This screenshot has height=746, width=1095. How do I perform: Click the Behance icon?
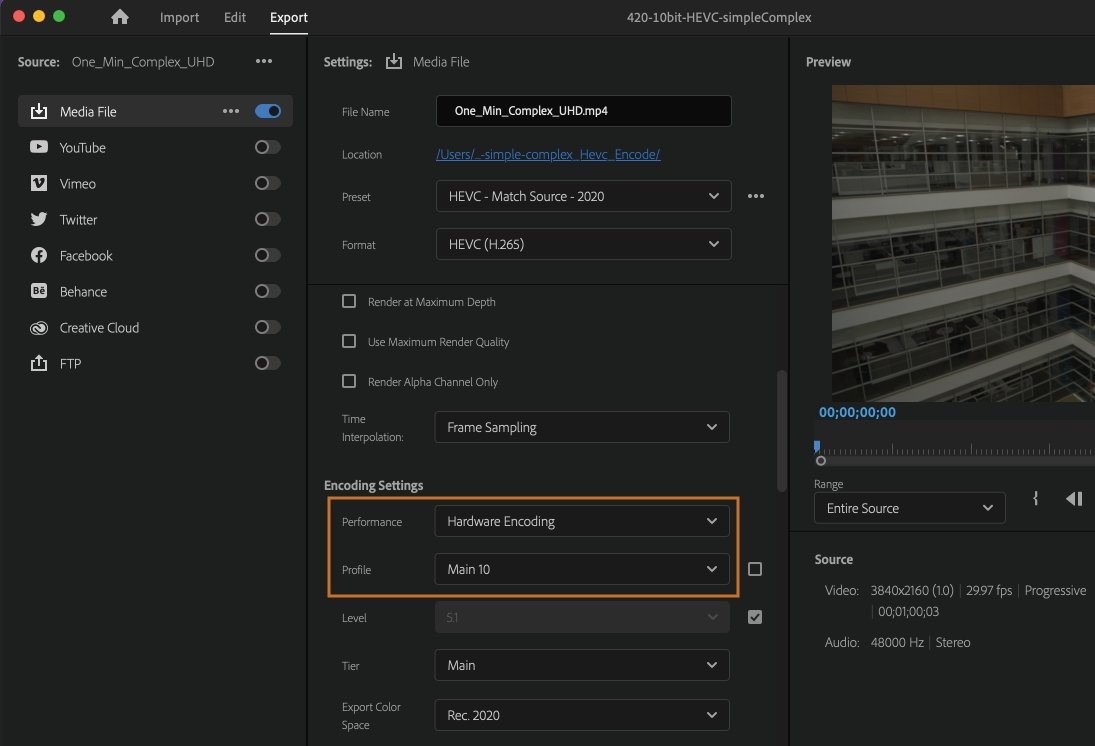click(39, 291)
